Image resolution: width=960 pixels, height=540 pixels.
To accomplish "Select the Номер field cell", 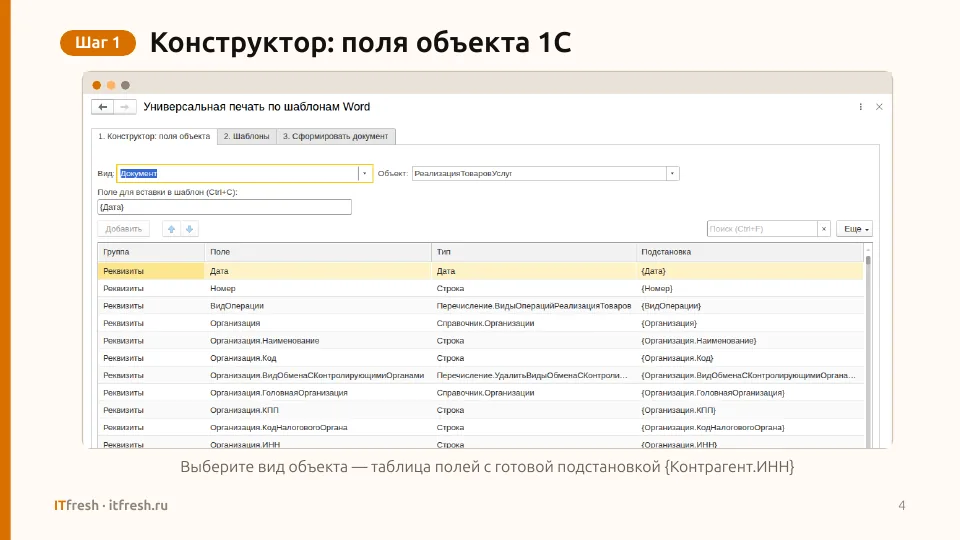I will 318,288.
